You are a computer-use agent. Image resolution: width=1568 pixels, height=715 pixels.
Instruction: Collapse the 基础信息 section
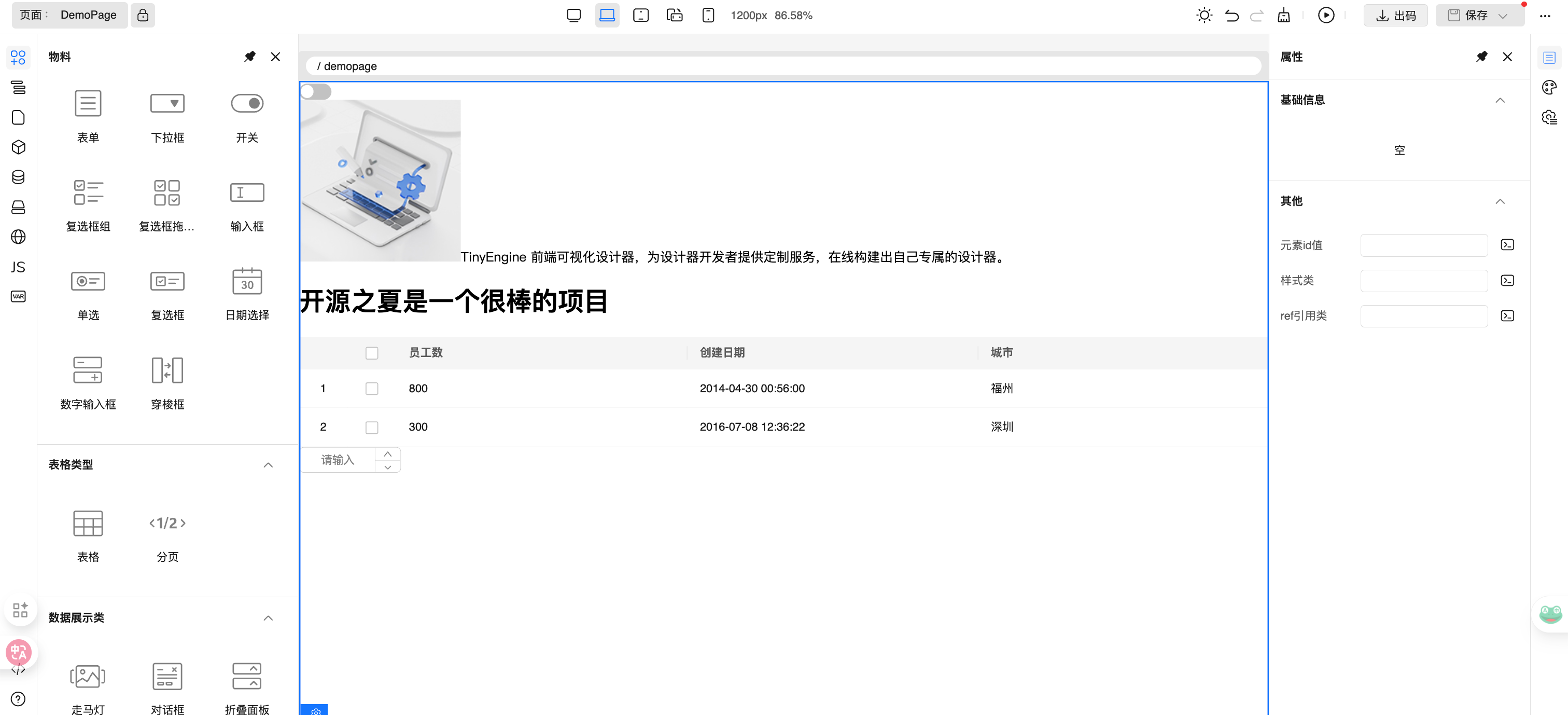[1500, 100]
